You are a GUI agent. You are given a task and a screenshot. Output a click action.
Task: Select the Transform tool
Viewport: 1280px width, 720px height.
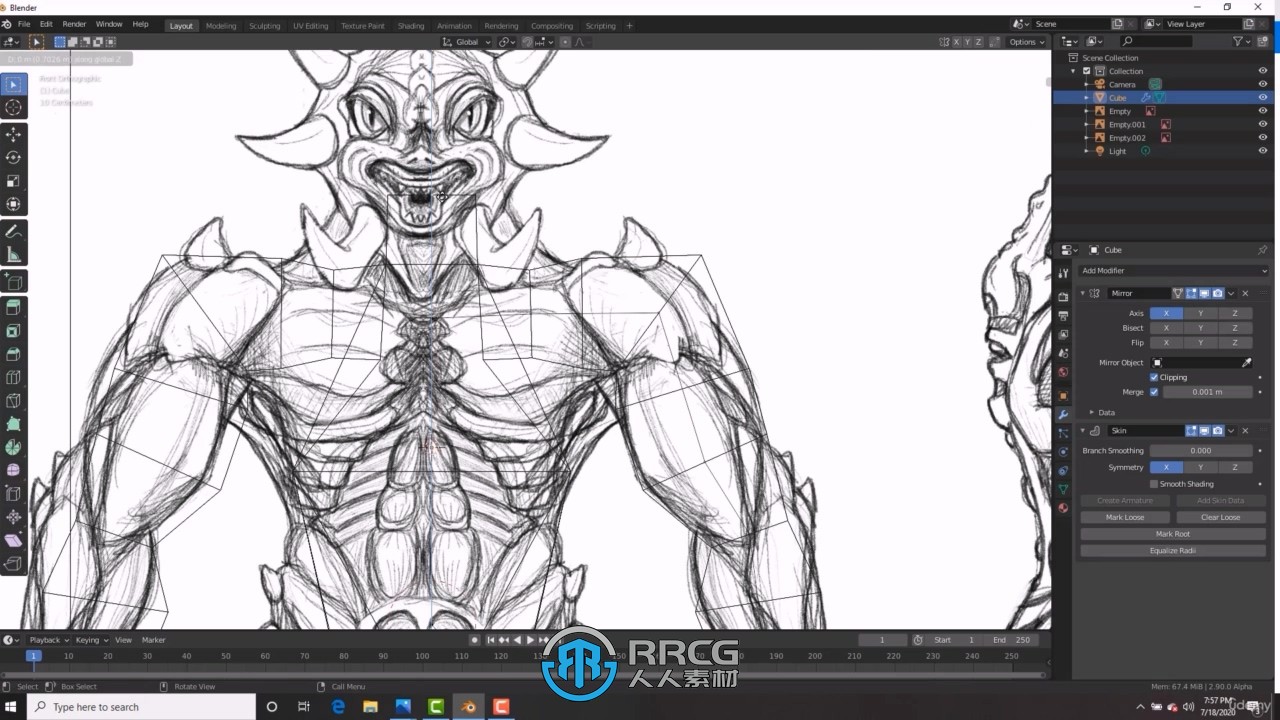coord(13,204)
